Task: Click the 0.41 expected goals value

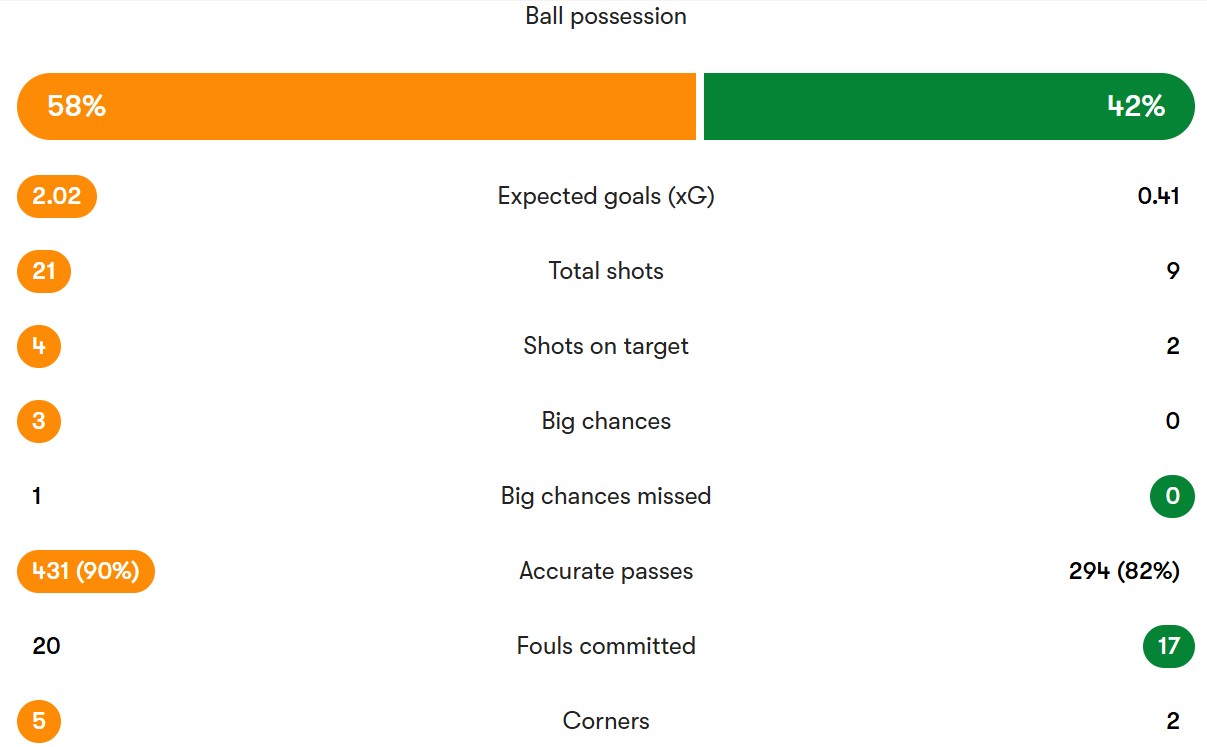Action: [x=1159, y=196]
